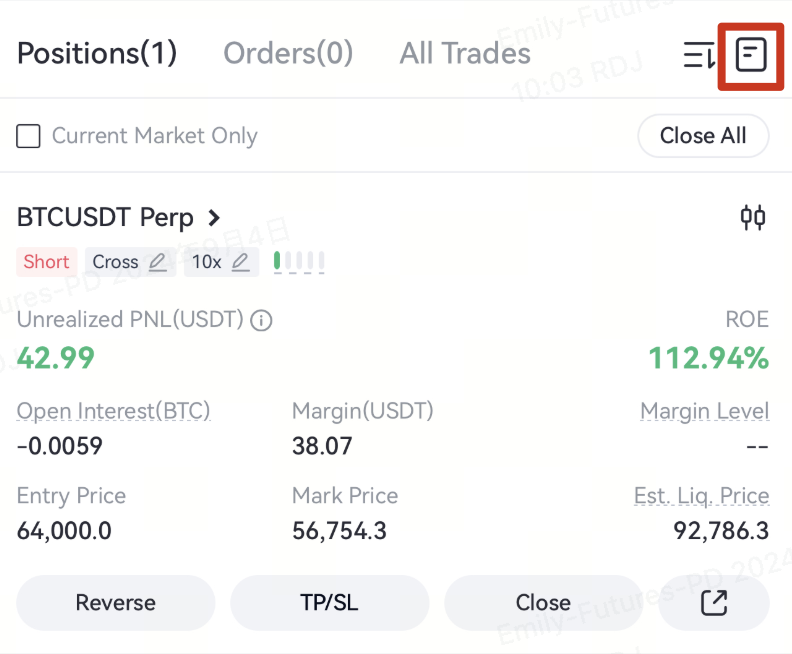Click the sort positions list icon
The width and height of the screenshot is (792, 654).
click(x=699, y=55)
